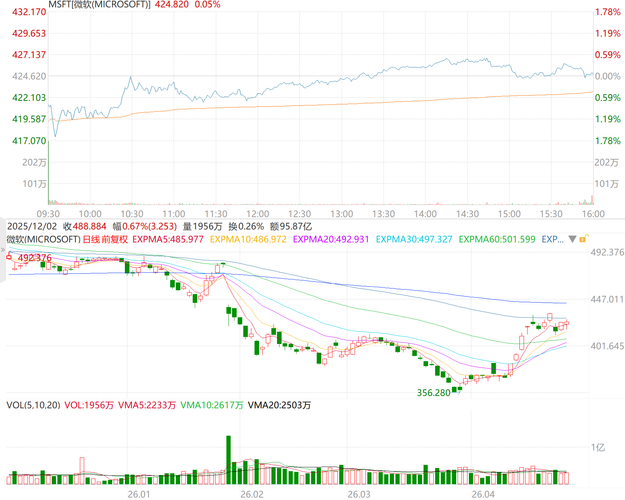Click the 0.05% change value in header
Viewport: 625px width, 500px height.
[207, 4]
